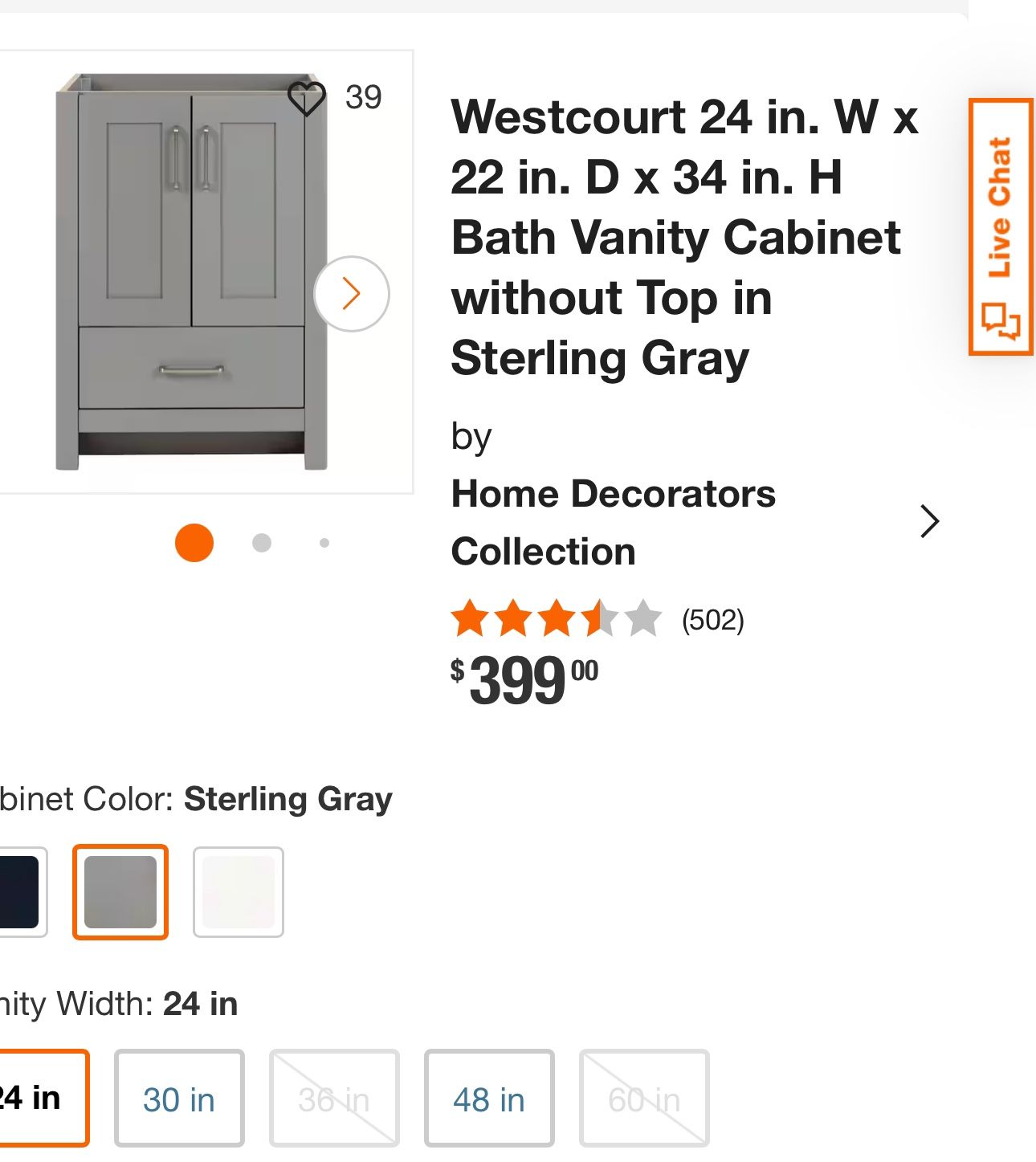Click the selected 24 in width tab

(x=32, y=1098)
